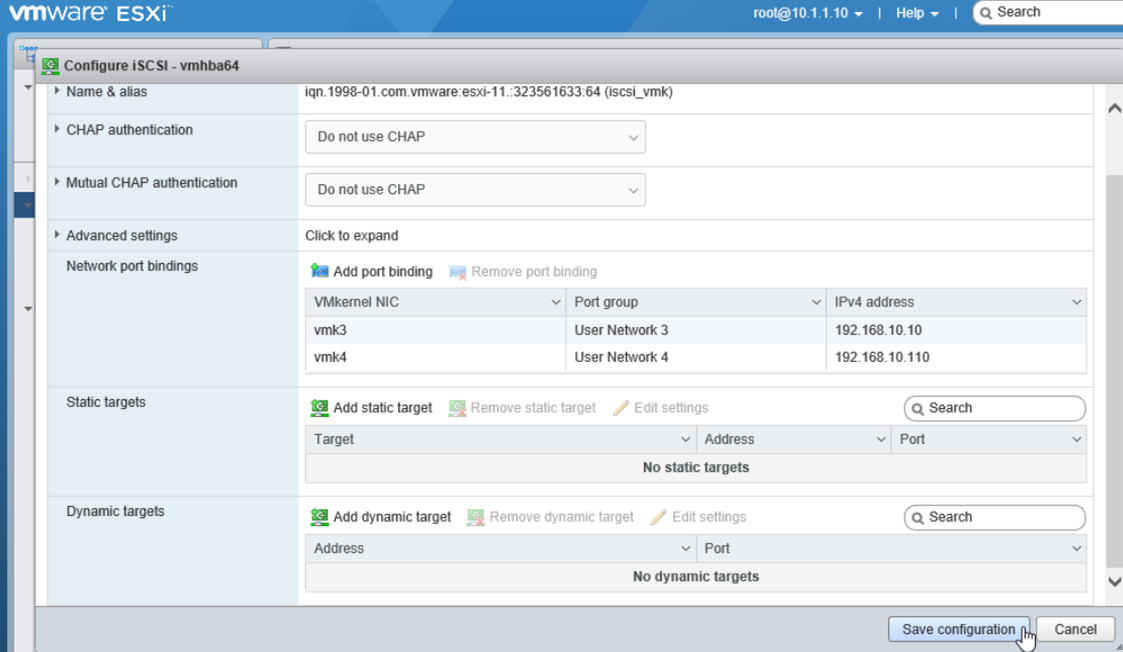Screen dimensions: 1123x652
Task: Expand the CHAP authentication section
Action: pos(57,129)
